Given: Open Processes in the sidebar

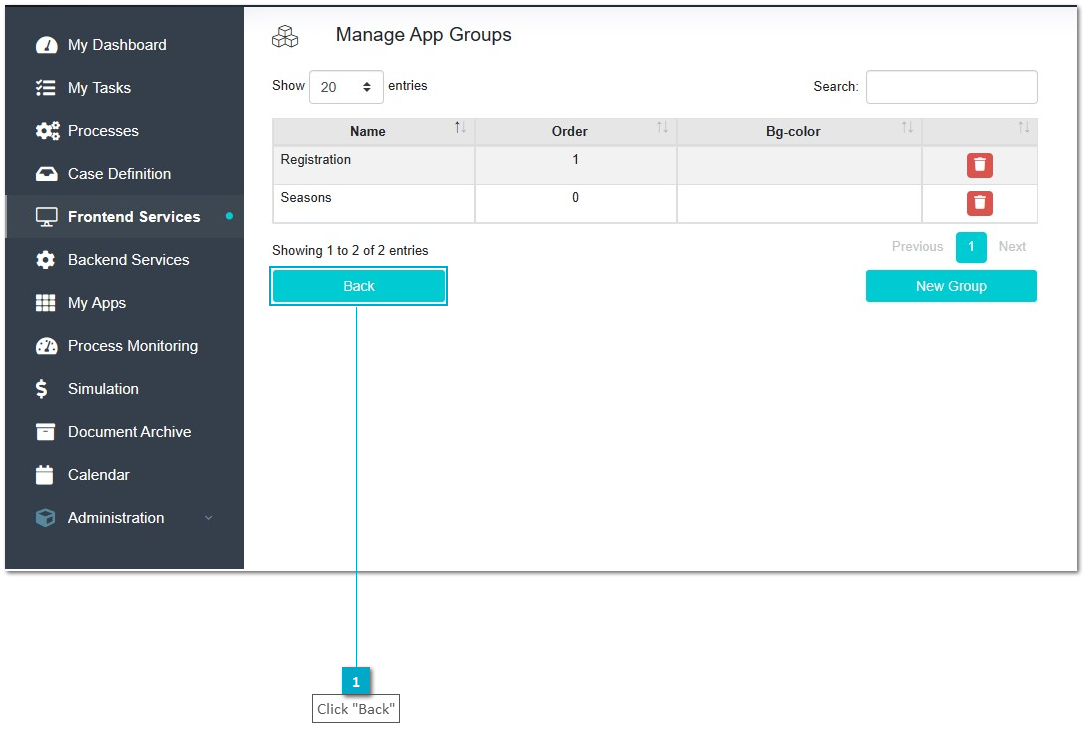Looking at the screenshot, I should click(103, 131).
